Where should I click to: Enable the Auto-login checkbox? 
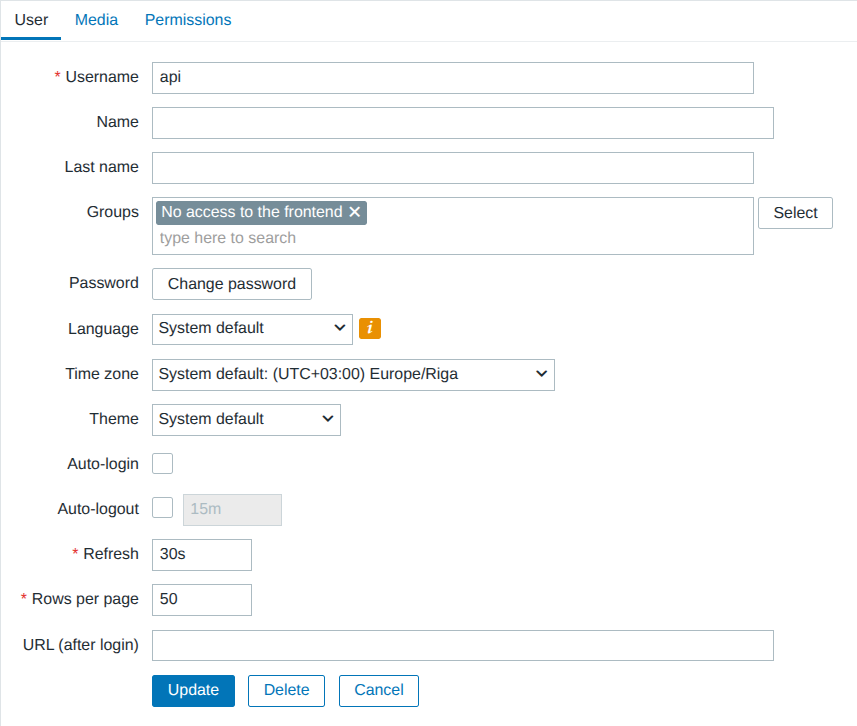coord(162,463)
